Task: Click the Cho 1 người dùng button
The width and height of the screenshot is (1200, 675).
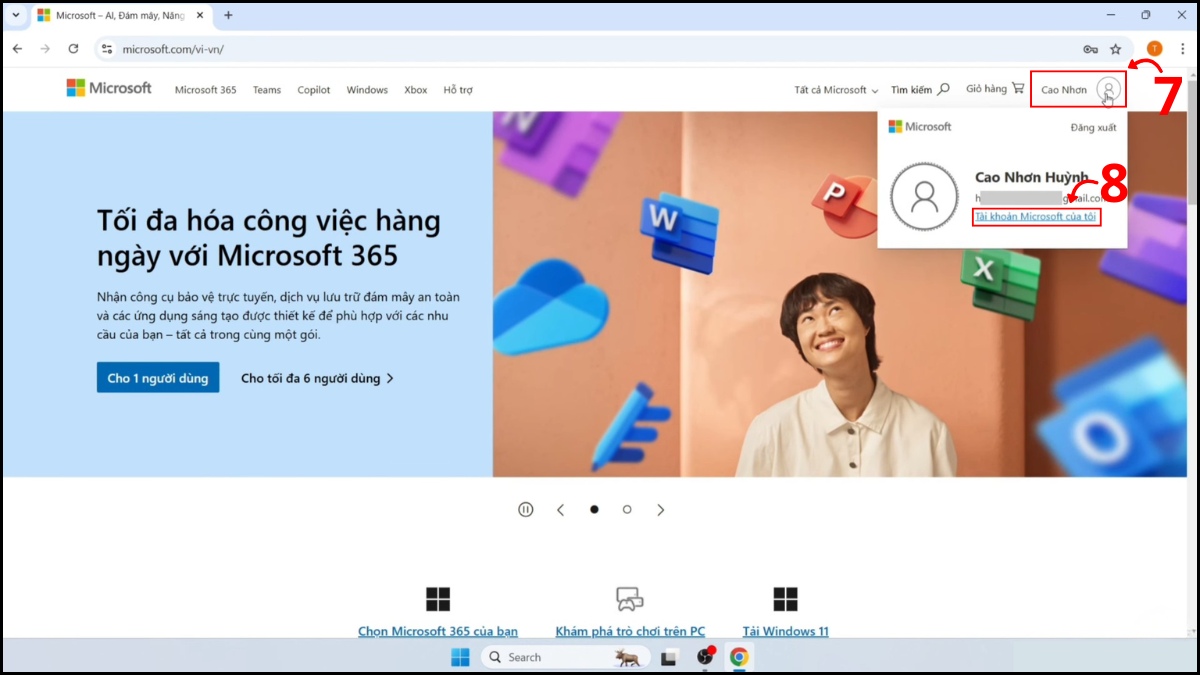Action: coord(157,377)
